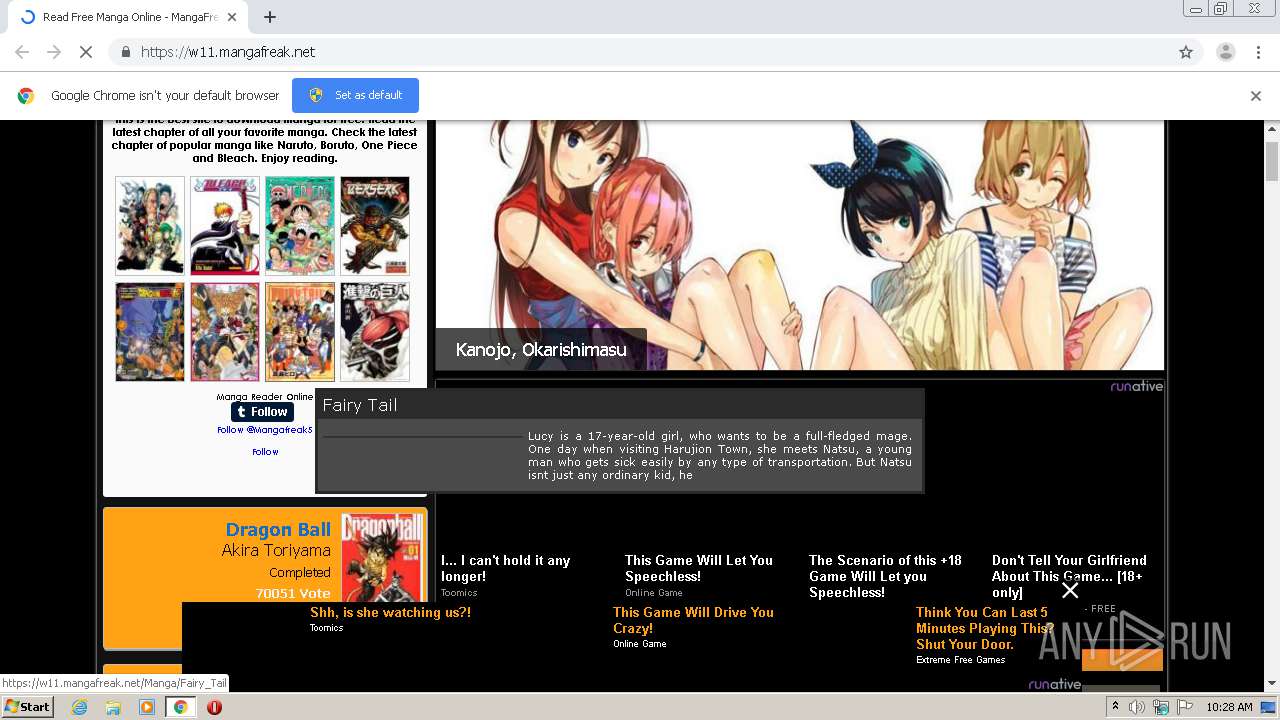Open the Attack on Titan cover thumbnail
The height and width of the screenshot is (720, 1280).
(375, 332)
